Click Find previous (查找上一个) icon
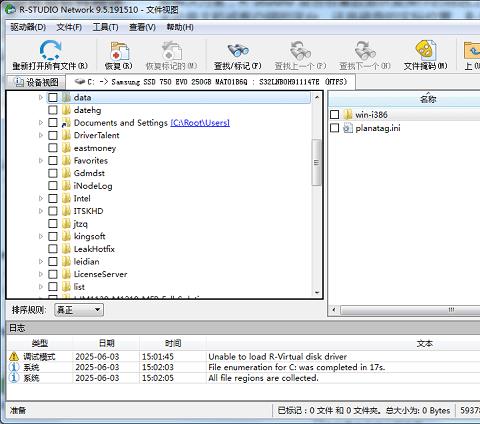The height and width of the screenshot is (424, 480). [x=300, y=51]
